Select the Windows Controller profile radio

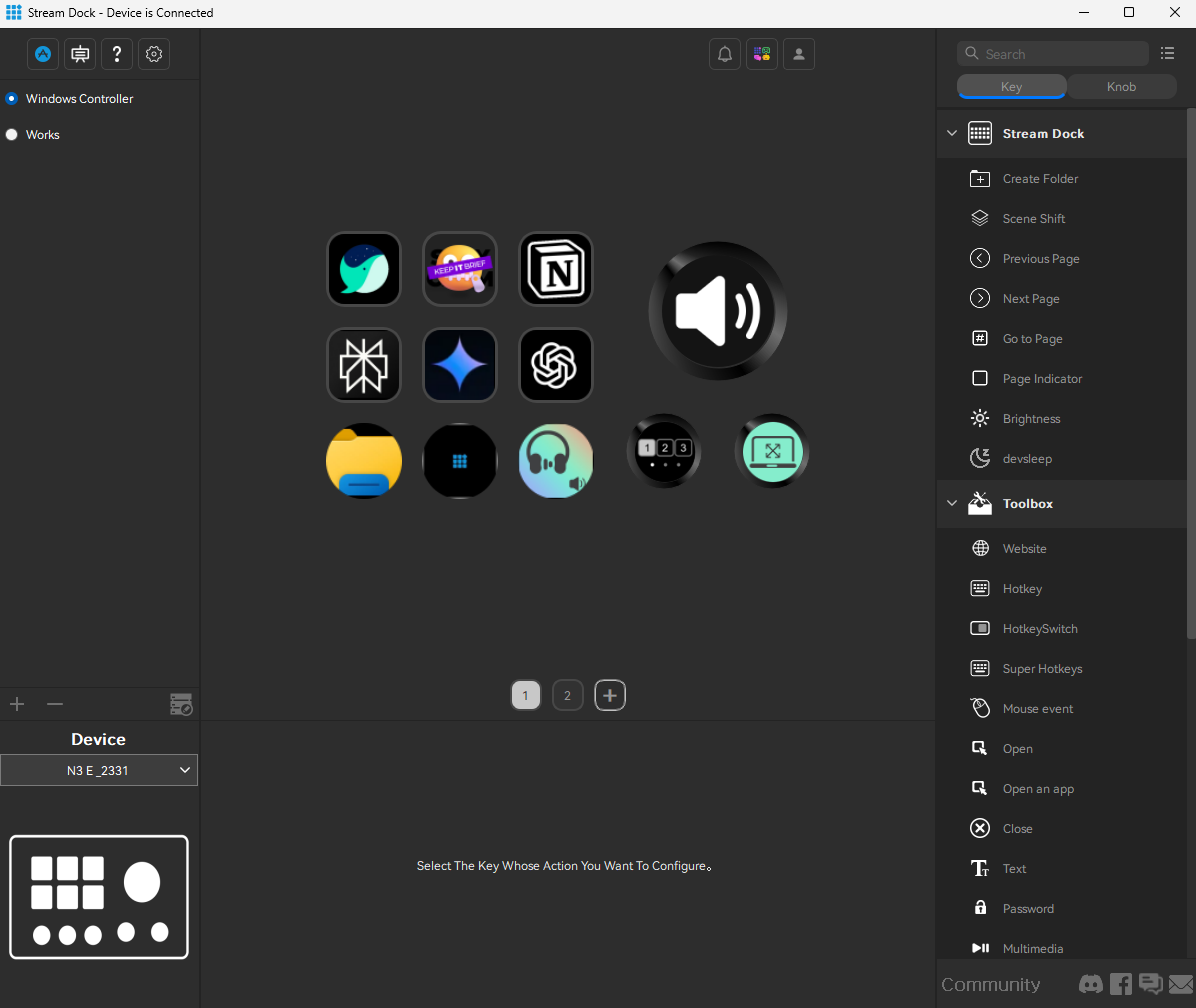pyautogui.click(x=11, y=98)
